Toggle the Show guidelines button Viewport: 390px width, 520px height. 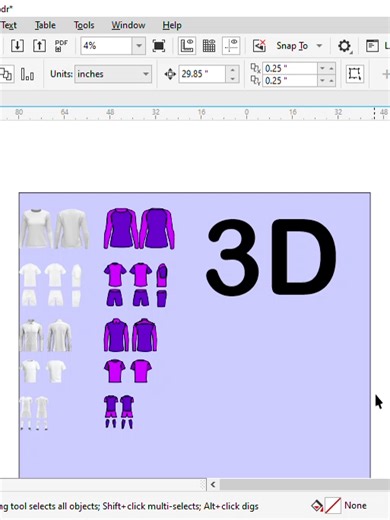point(231,46)
